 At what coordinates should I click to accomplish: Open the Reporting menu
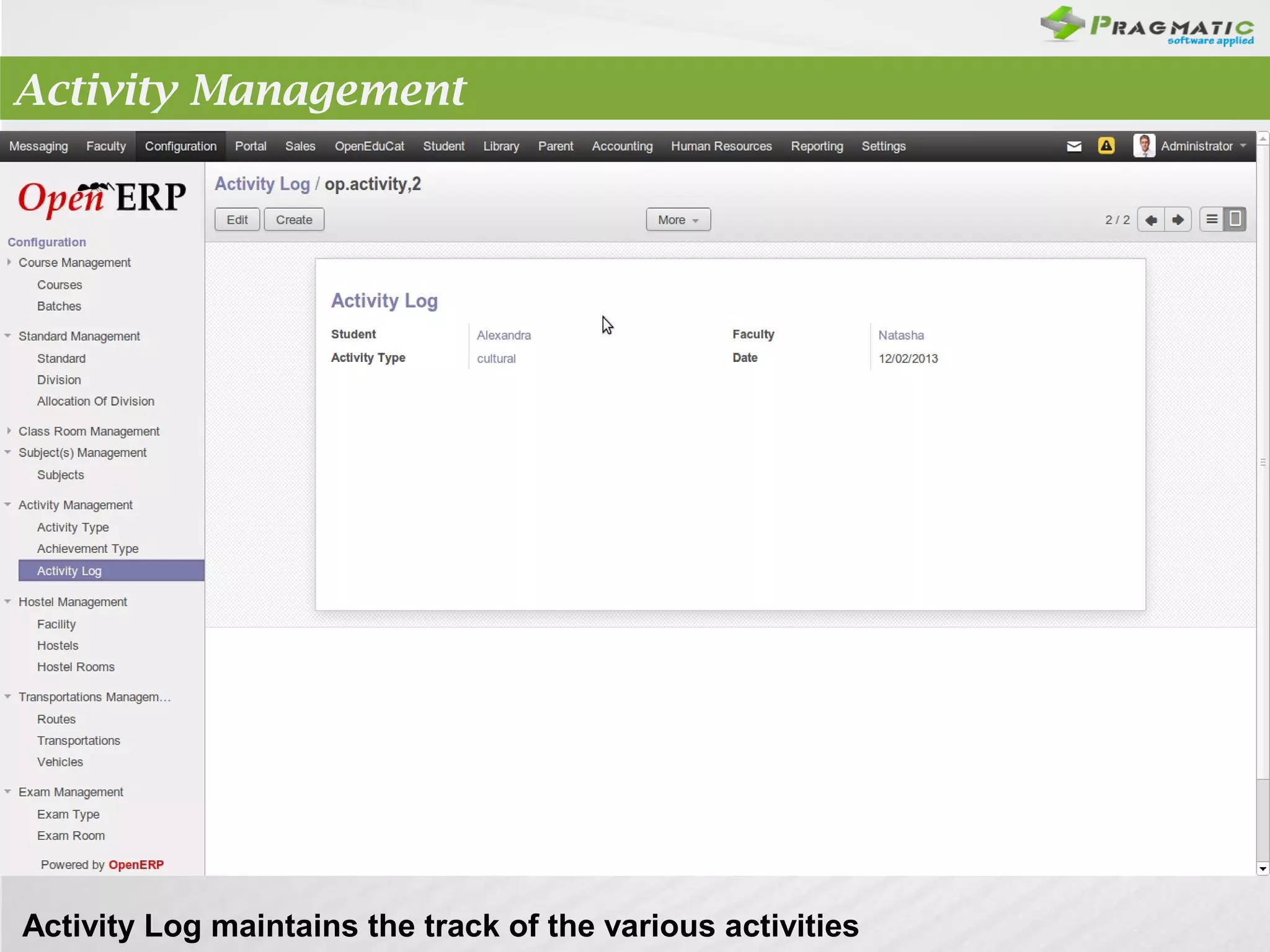pyautogui.click(x=817, y=146)
